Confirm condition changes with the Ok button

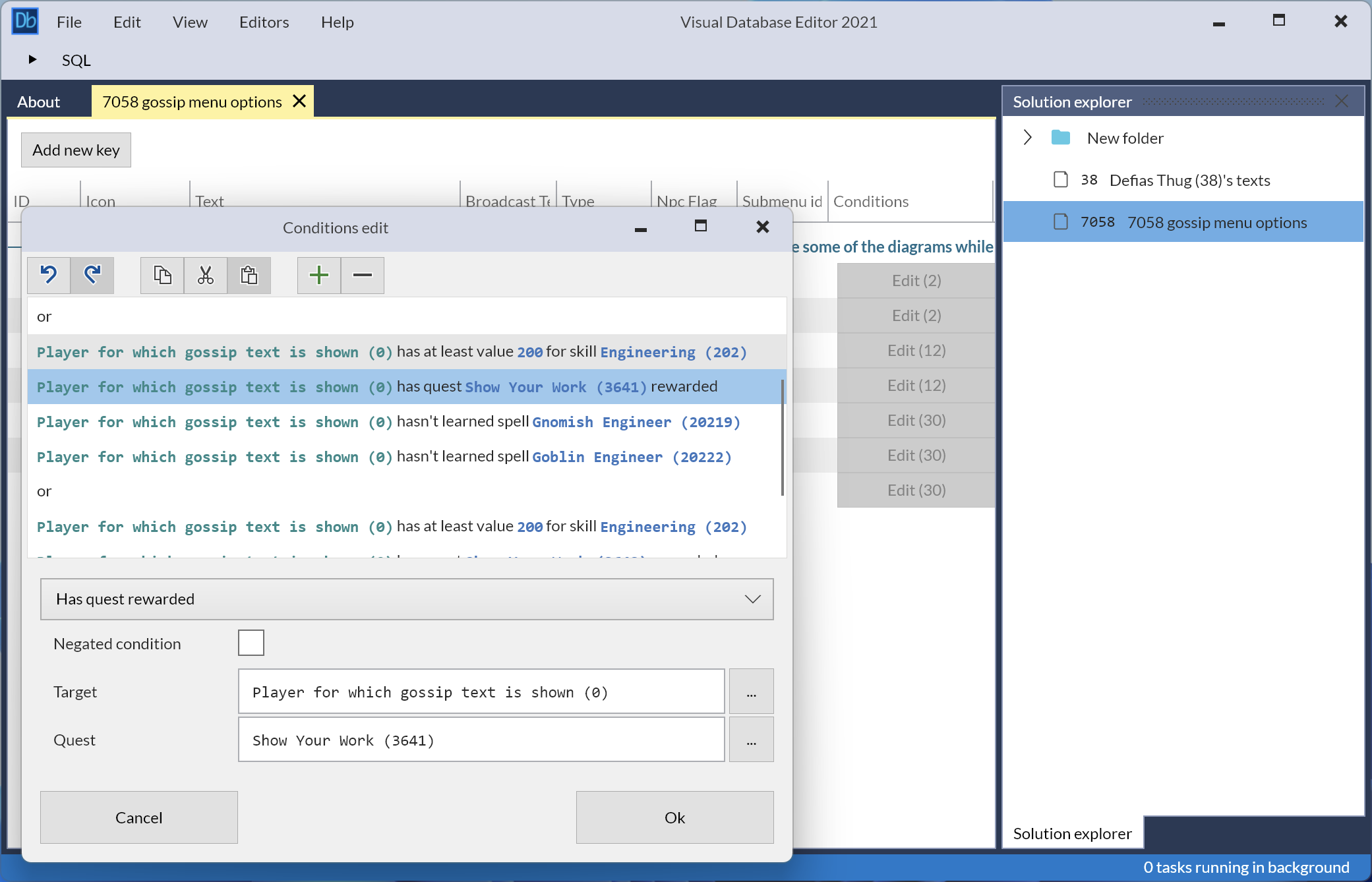[x=674, y=817]
